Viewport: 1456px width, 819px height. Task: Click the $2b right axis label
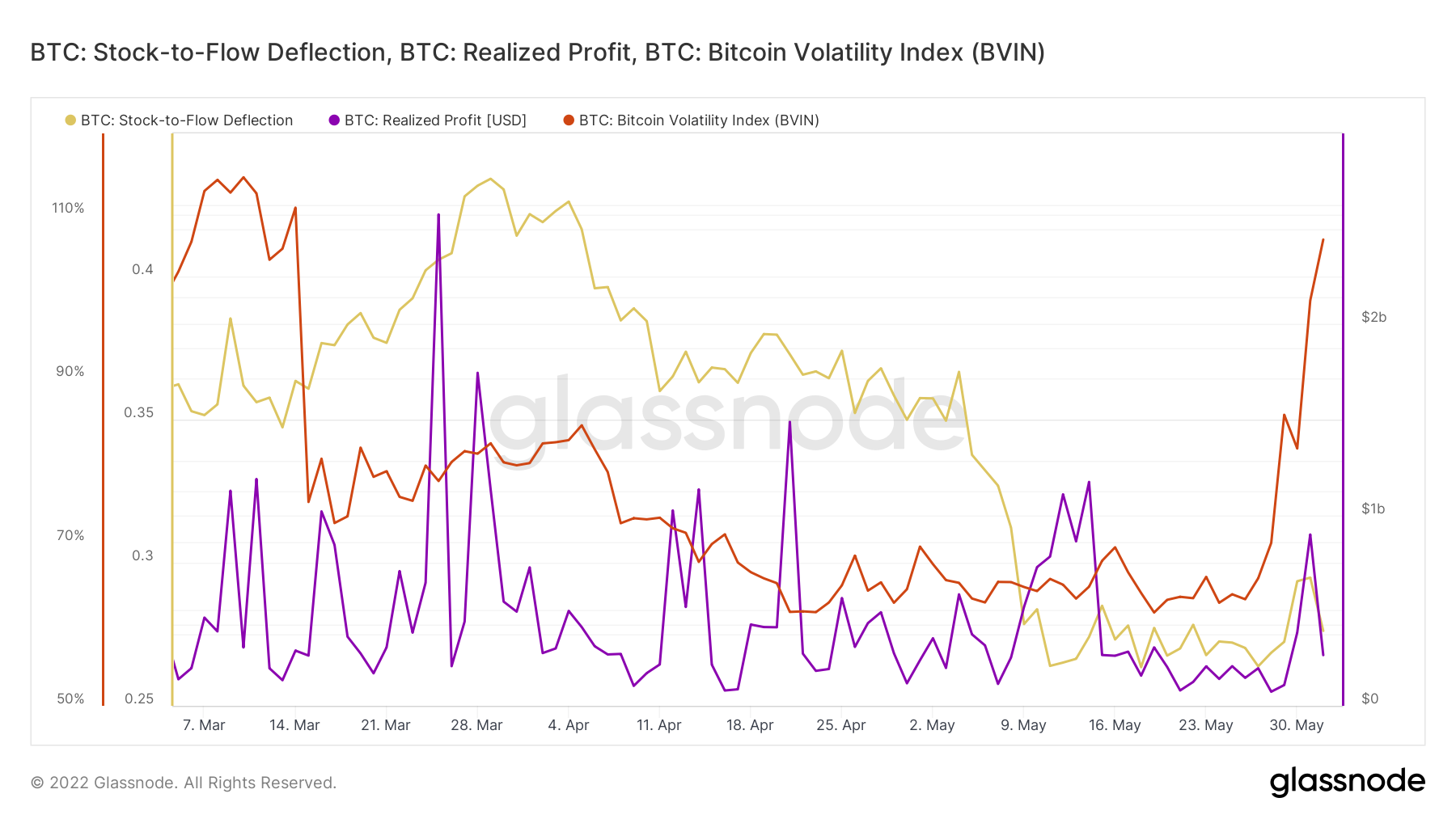1373,317
